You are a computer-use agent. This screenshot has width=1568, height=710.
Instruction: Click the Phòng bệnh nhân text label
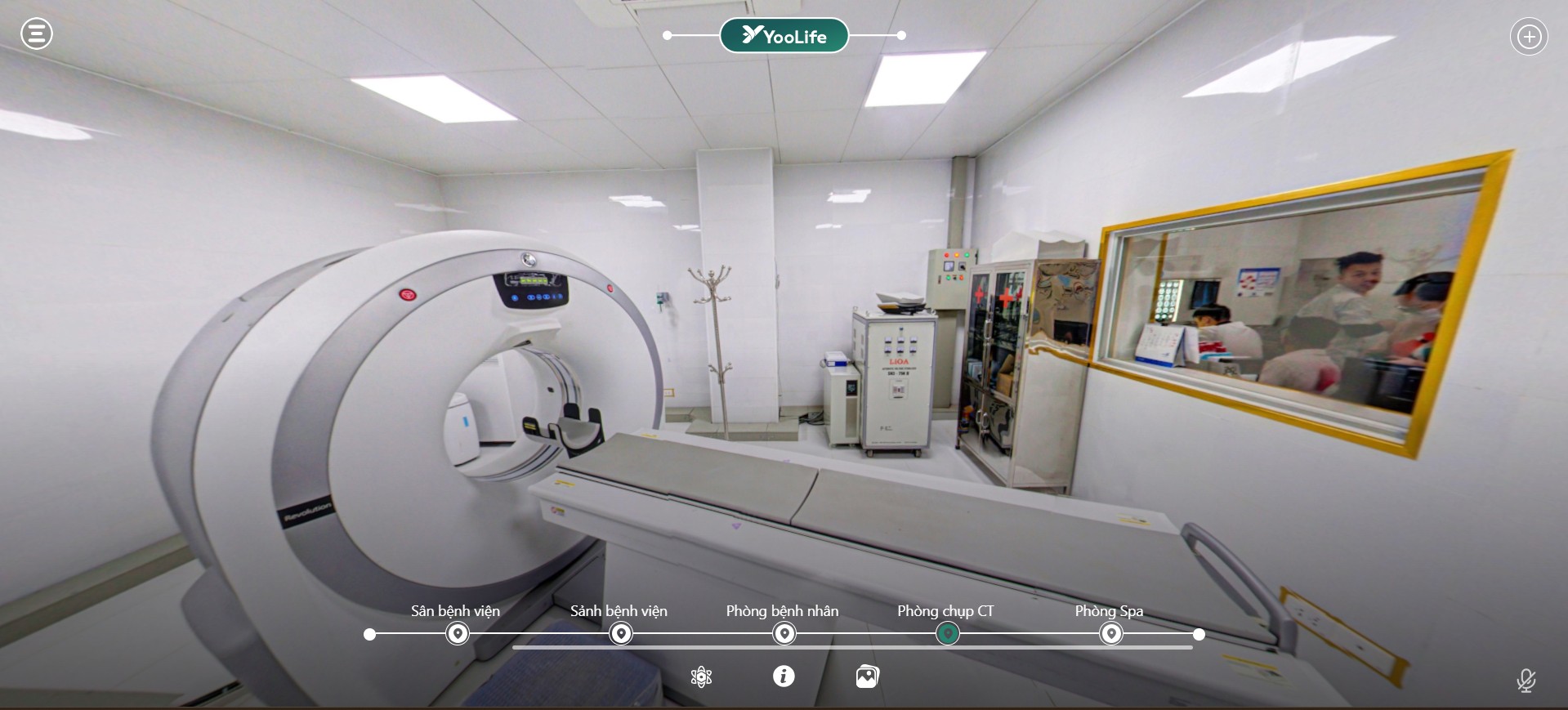782,611
